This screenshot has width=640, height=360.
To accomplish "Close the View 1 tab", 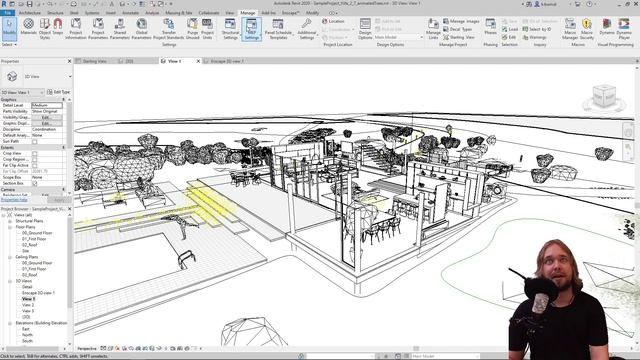I will 198,61.
